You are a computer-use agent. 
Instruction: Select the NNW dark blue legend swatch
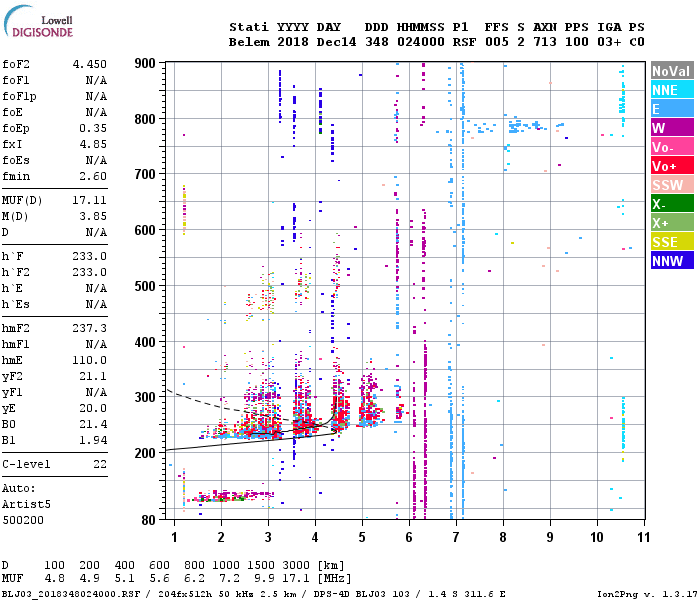point(672,260)
